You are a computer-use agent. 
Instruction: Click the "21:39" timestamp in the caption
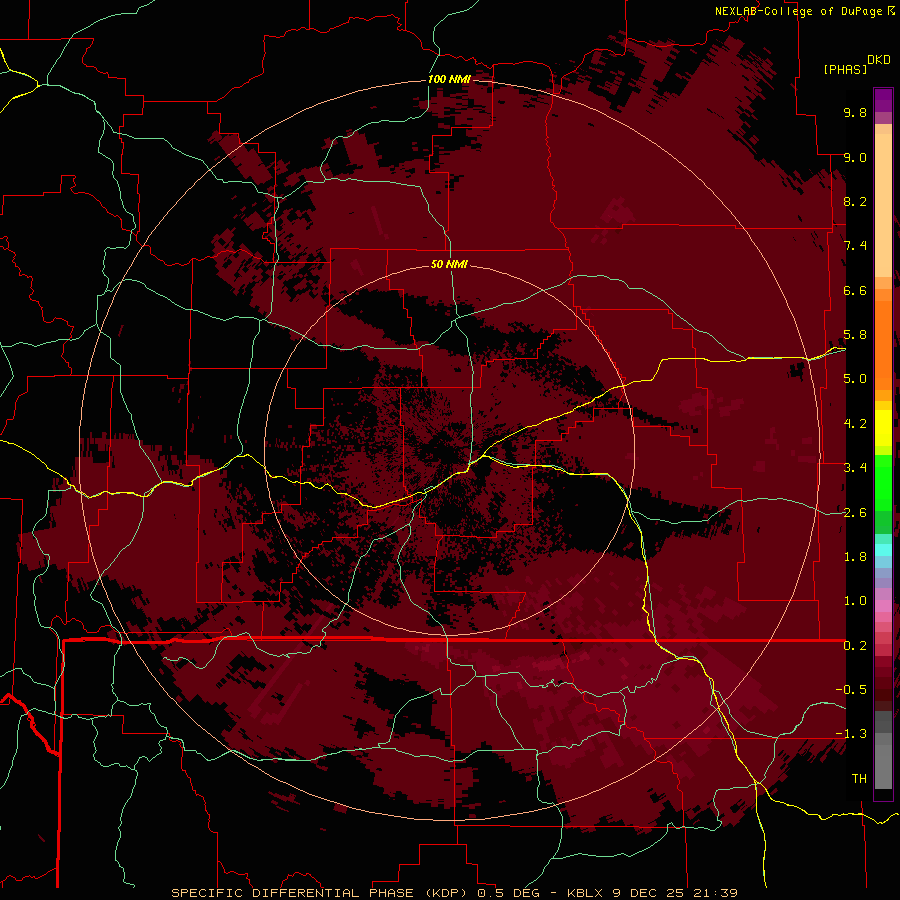point(714,893)
